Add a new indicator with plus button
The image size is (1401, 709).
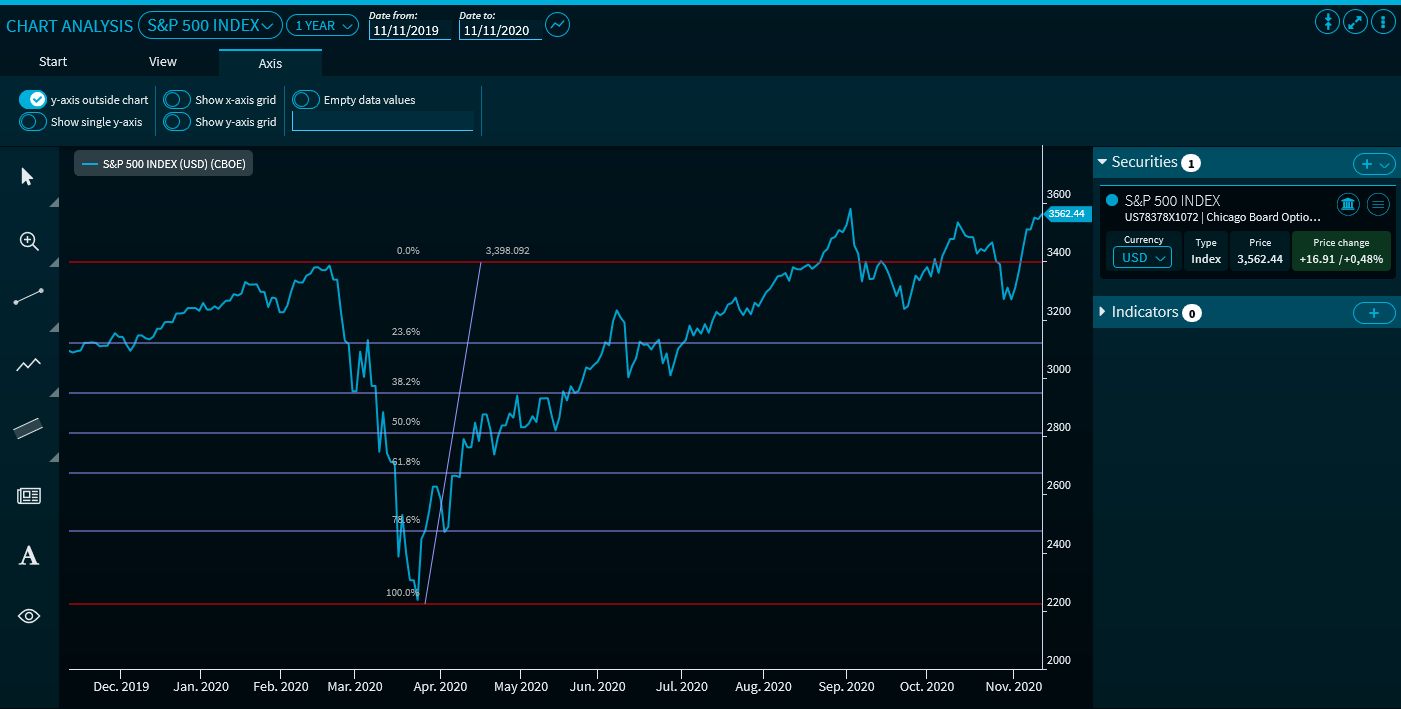1373,313
